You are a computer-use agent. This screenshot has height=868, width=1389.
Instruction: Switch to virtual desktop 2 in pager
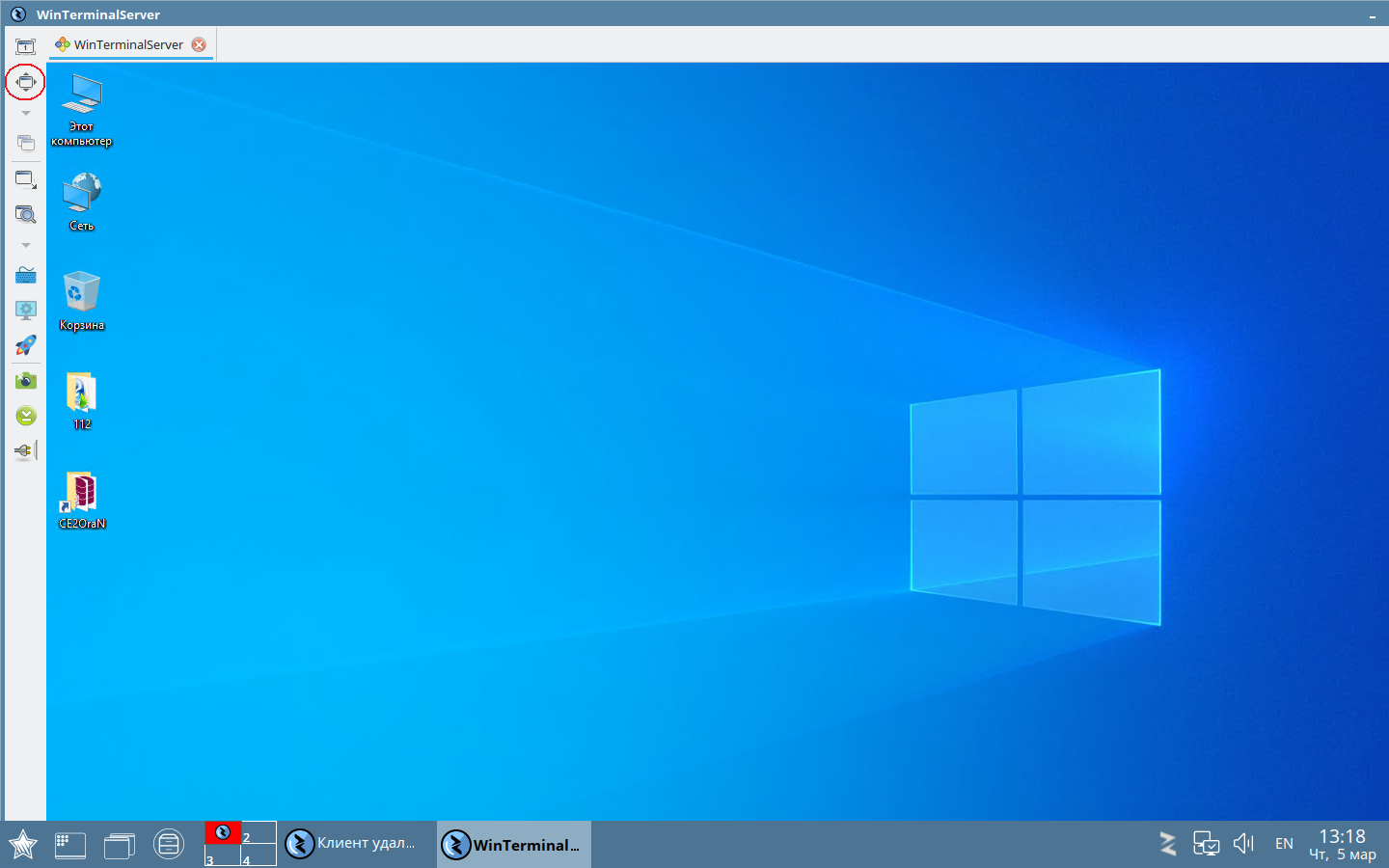259,832
